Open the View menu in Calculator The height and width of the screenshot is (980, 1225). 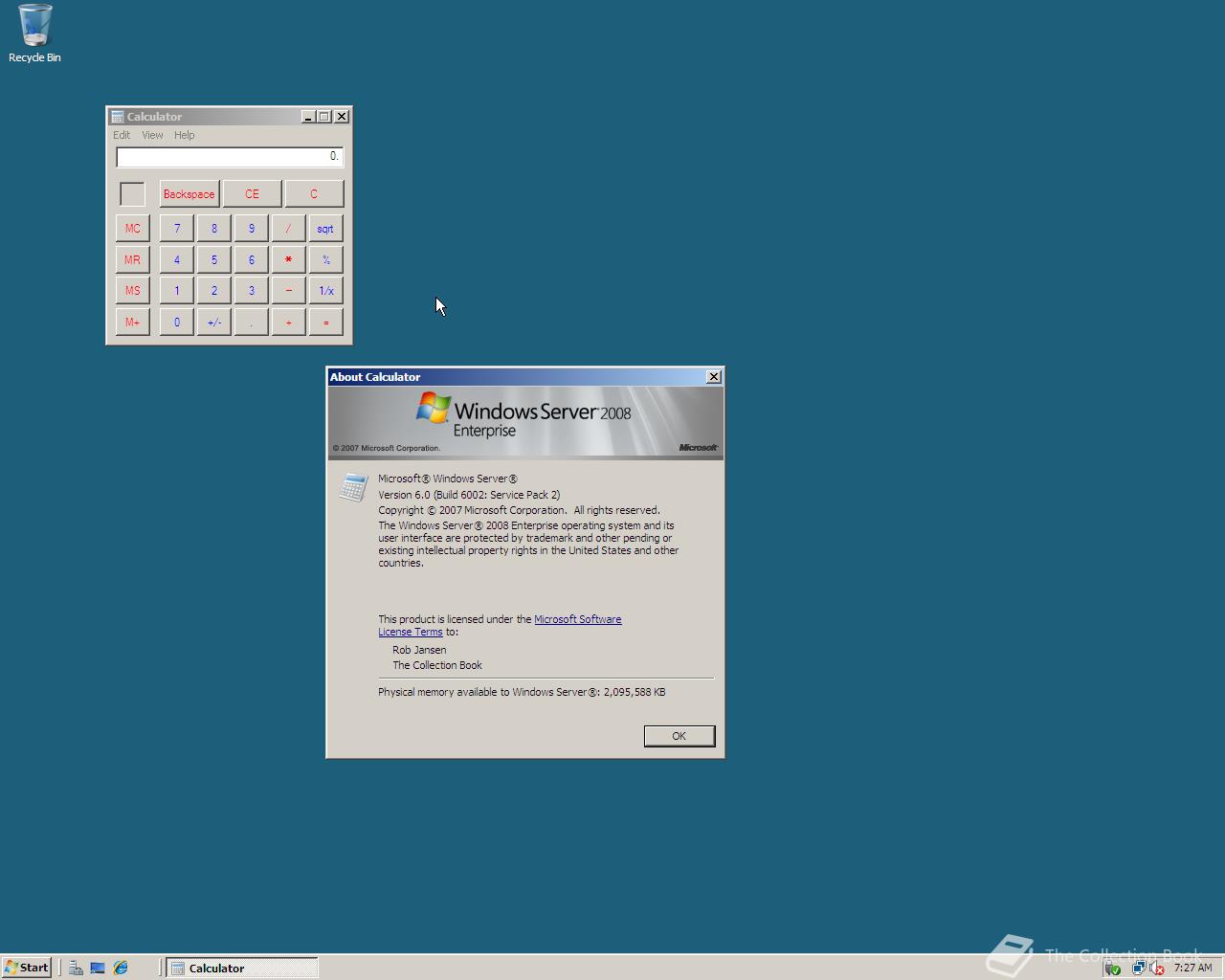[x=152, y=135]
